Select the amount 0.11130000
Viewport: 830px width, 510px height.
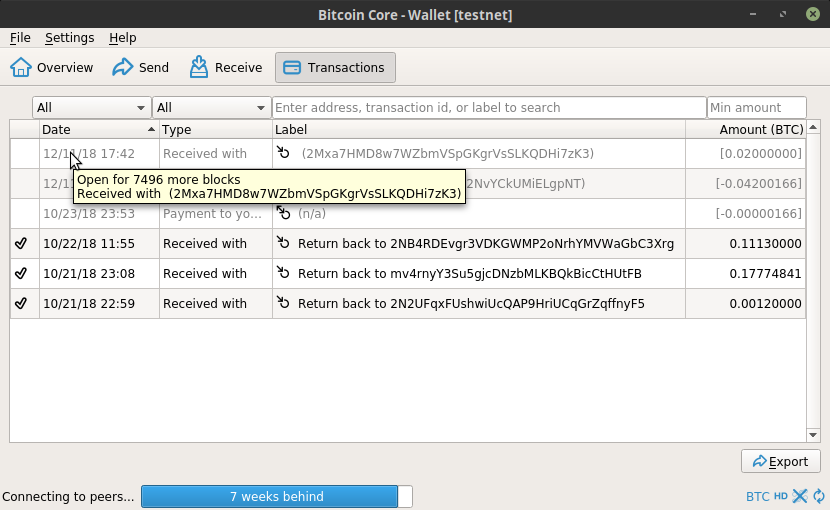(765, 244)
